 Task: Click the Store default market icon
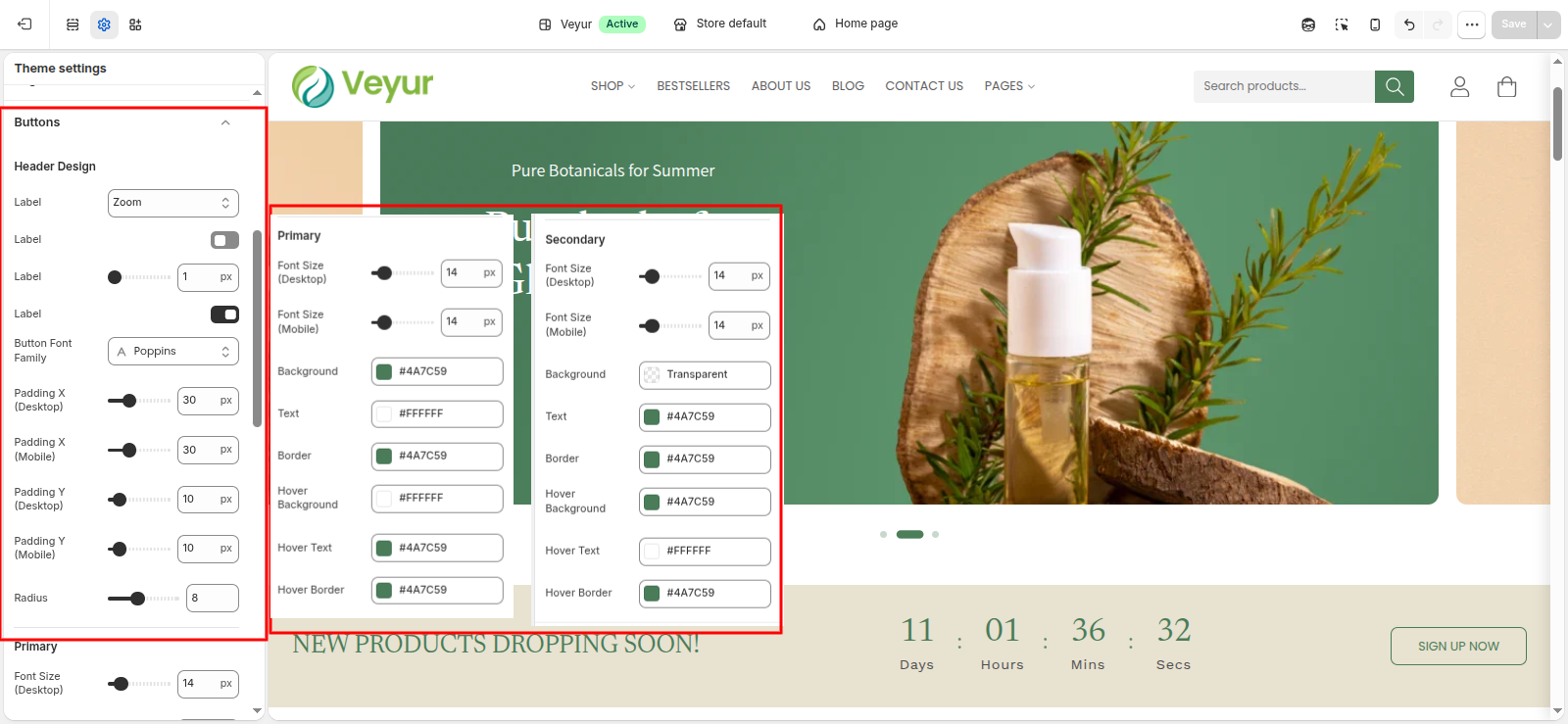tap(680, 24)
